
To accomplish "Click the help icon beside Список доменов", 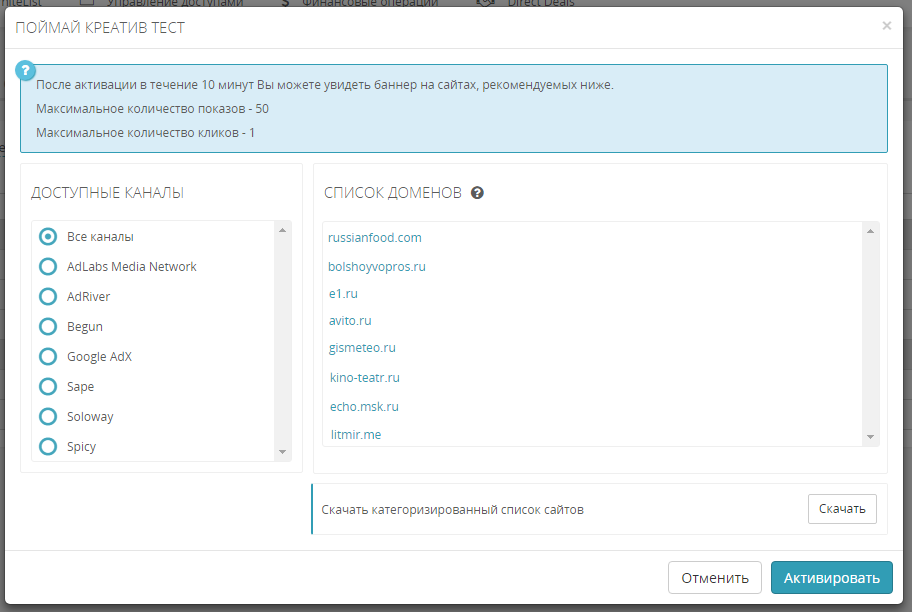I will 477,193.
